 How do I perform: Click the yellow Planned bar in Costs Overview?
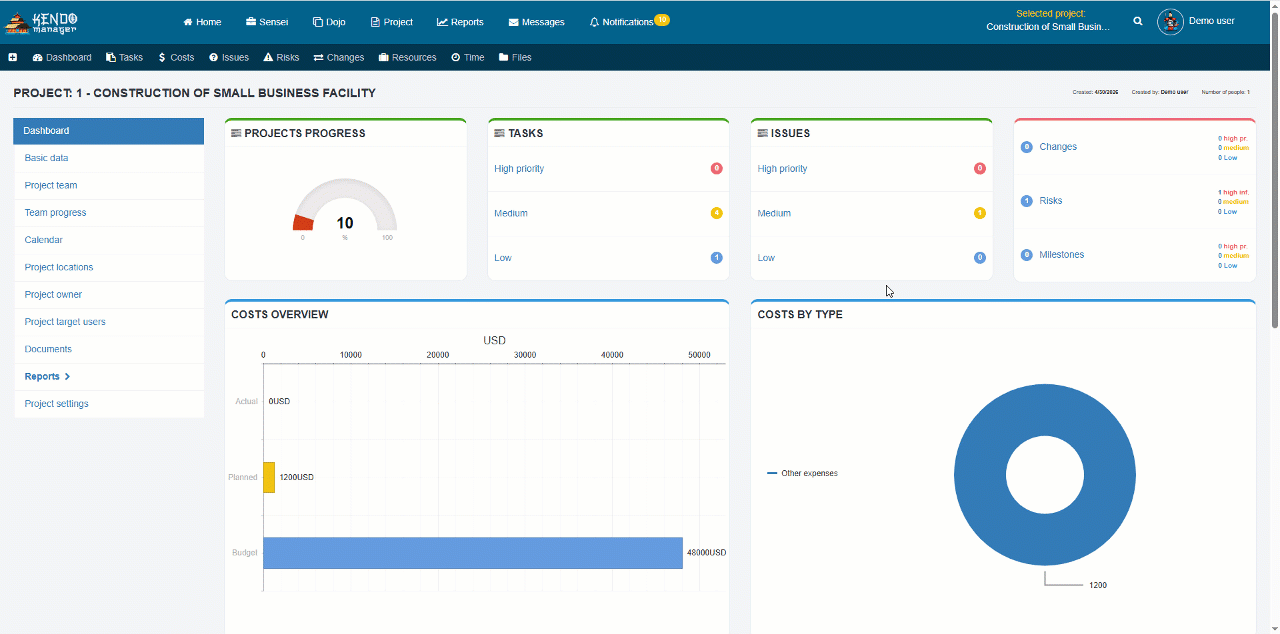tap(269, 477)
